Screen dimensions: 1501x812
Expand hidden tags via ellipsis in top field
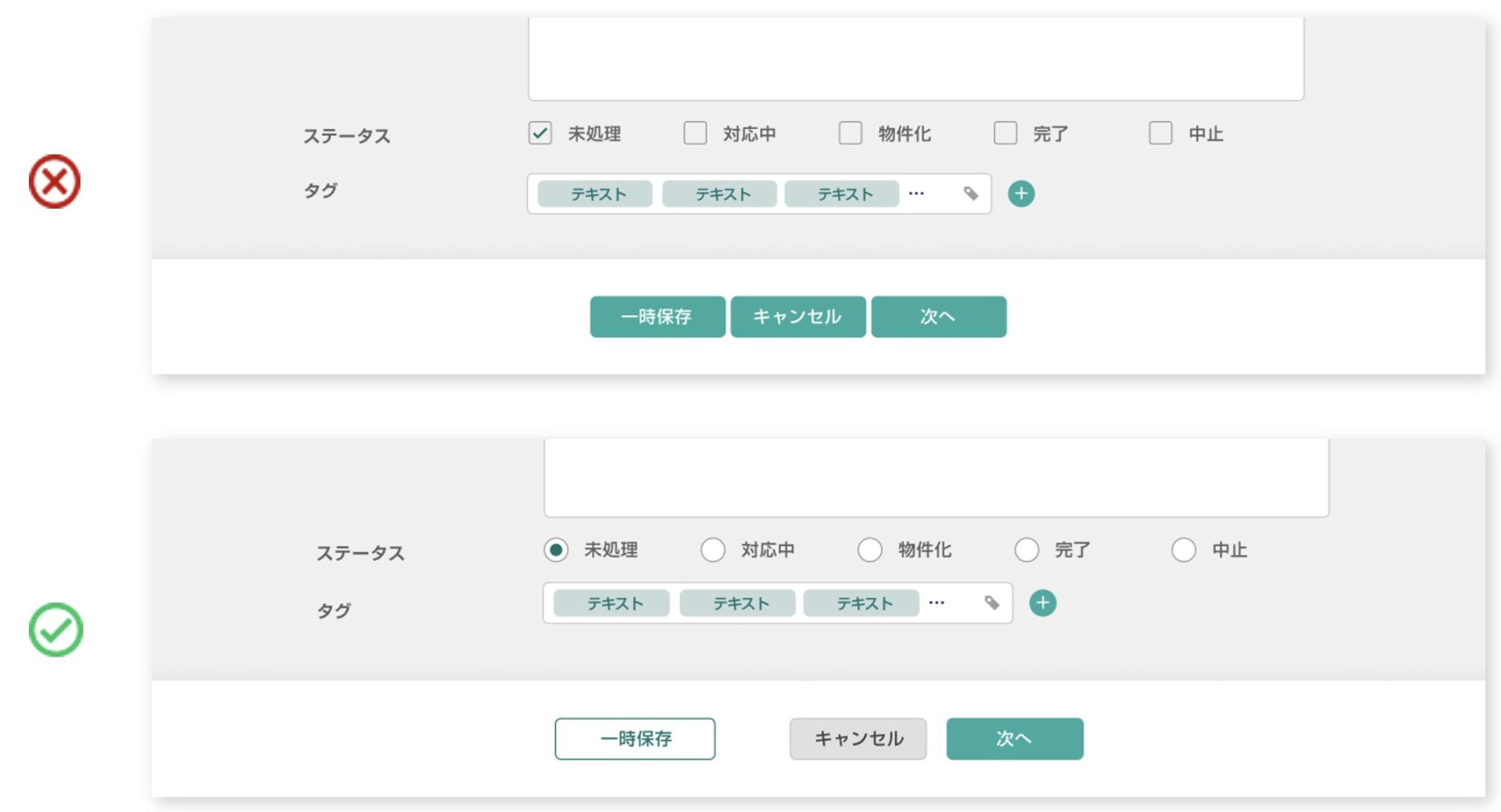coord(916,193)
